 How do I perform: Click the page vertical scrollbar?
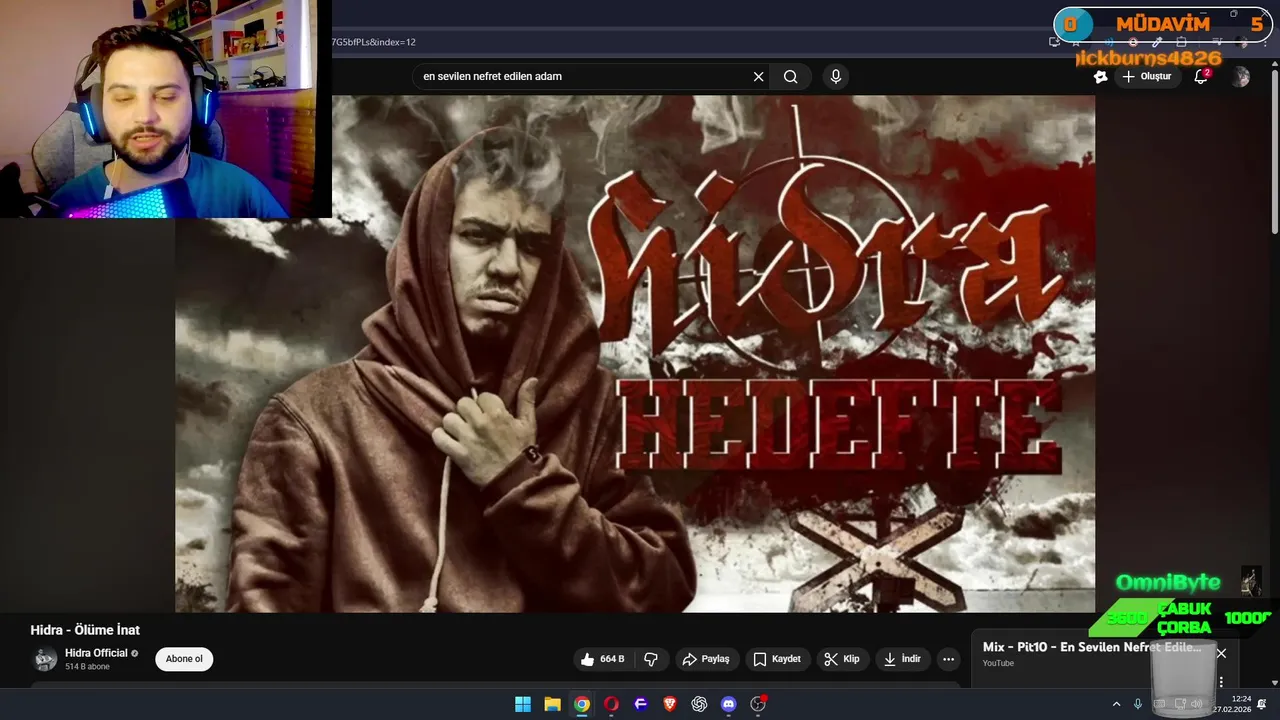tap(1274, 150)
